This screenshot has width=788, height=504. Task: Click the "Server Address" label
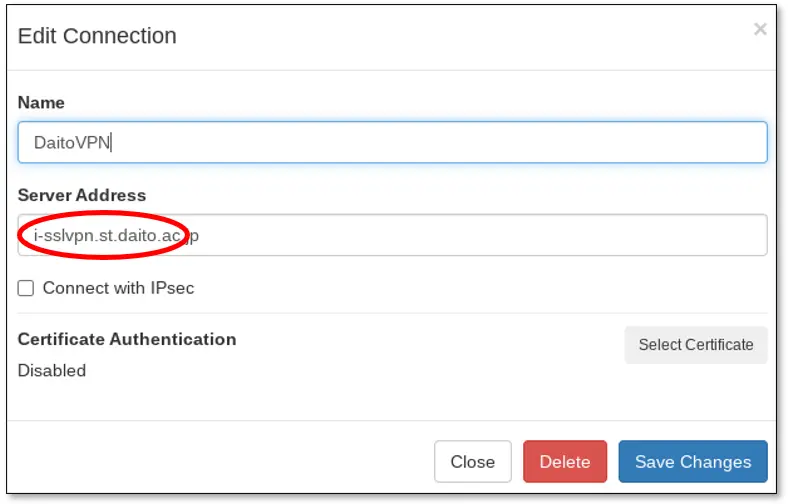coord(82,195)
